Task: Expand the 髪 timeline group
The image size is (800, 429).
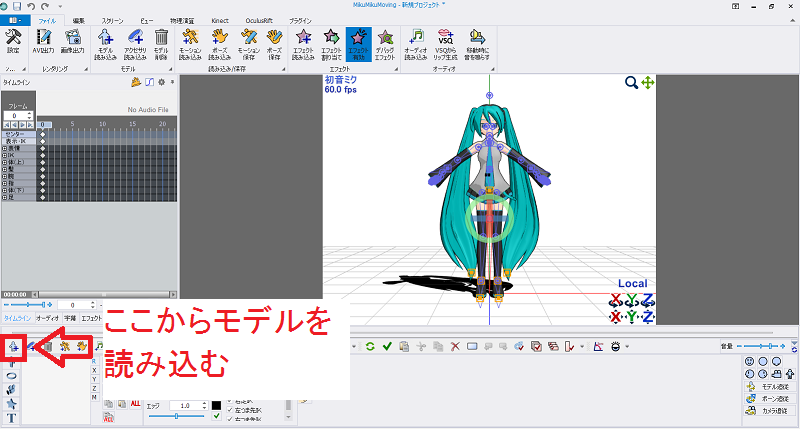Action: [5, 169]
